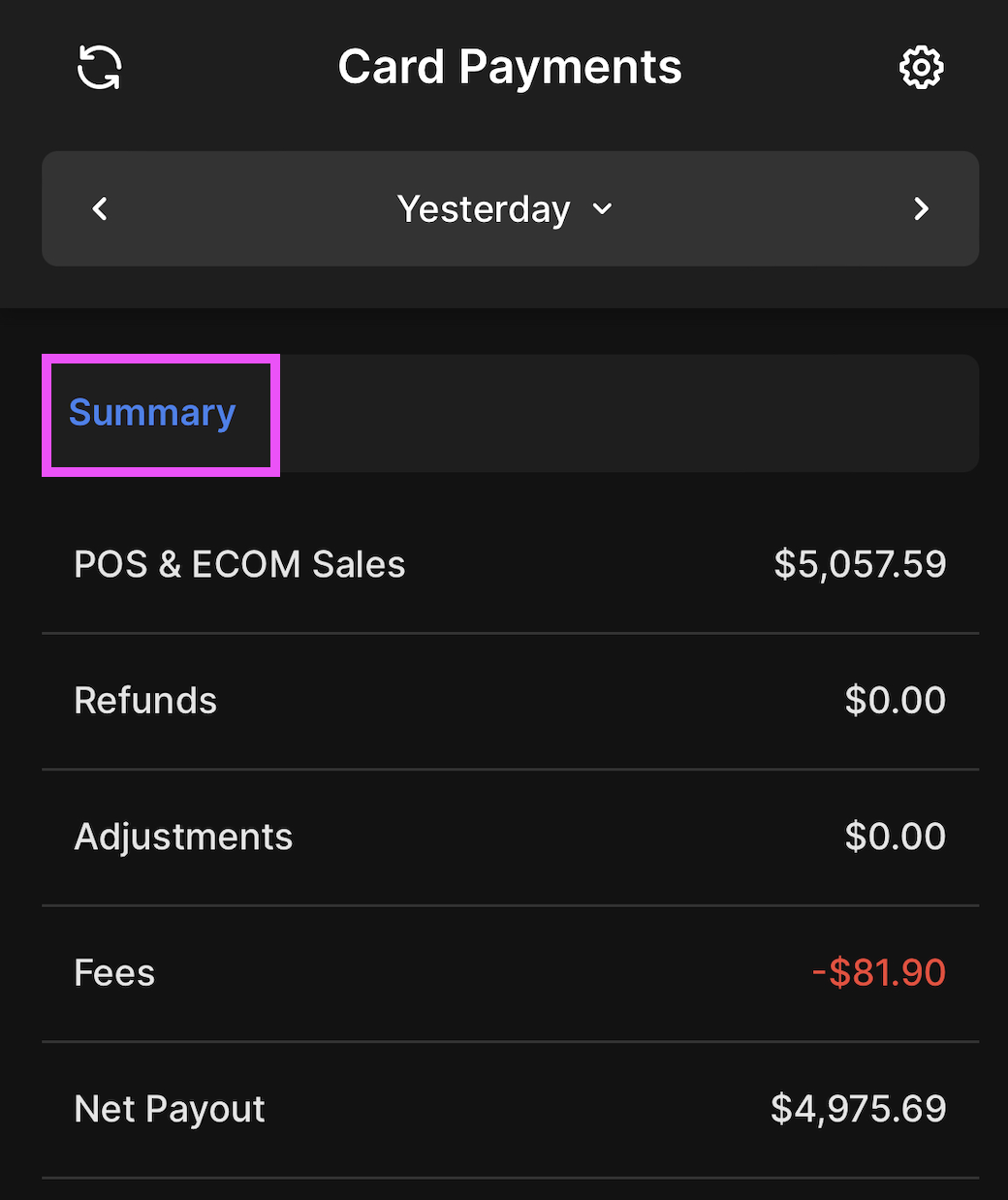
Task: Open the Yesterday date range dropdown
Action: [484, 209]
